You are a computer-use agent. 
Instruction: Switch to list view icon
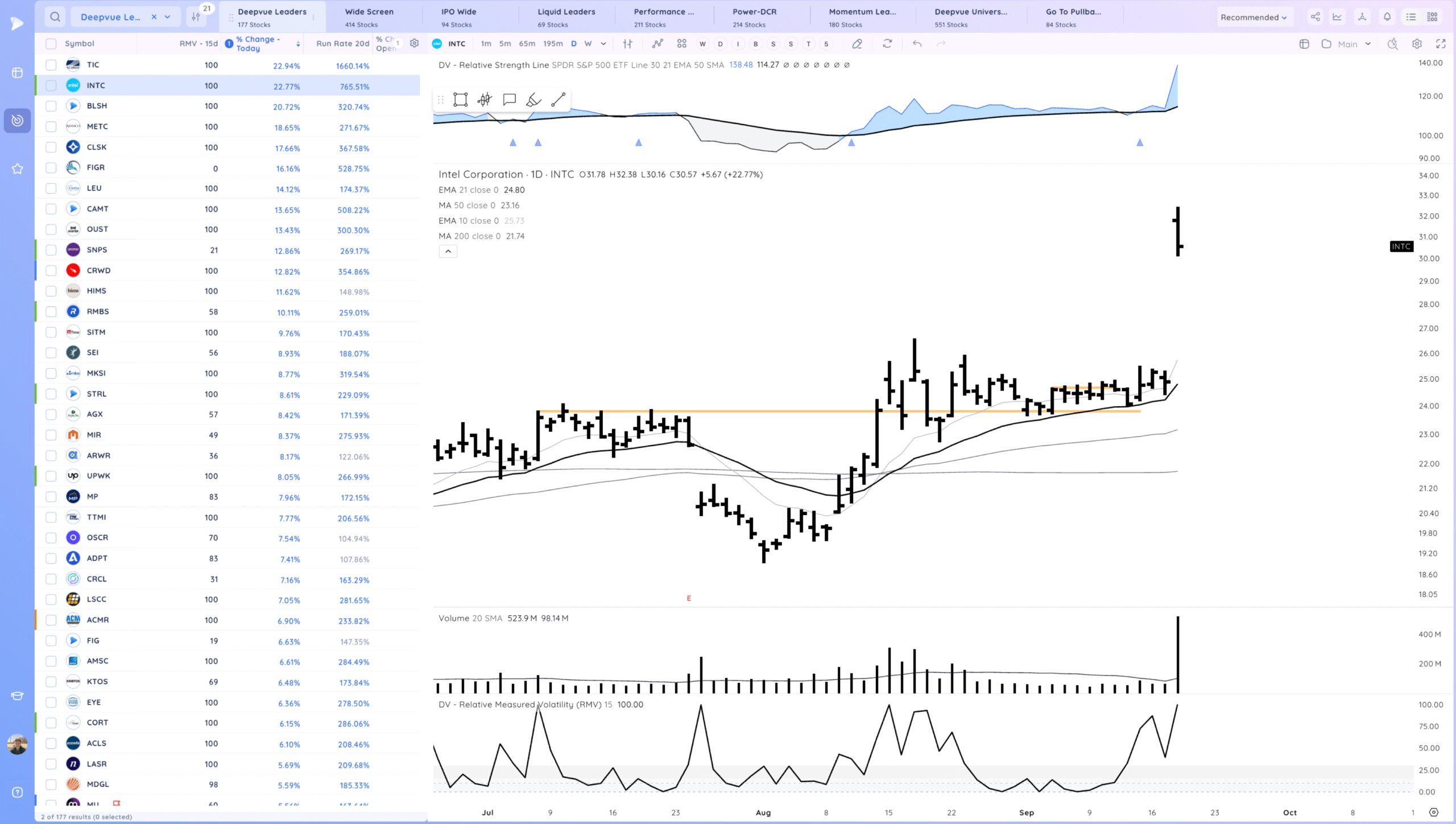(x=1411, y=17)
